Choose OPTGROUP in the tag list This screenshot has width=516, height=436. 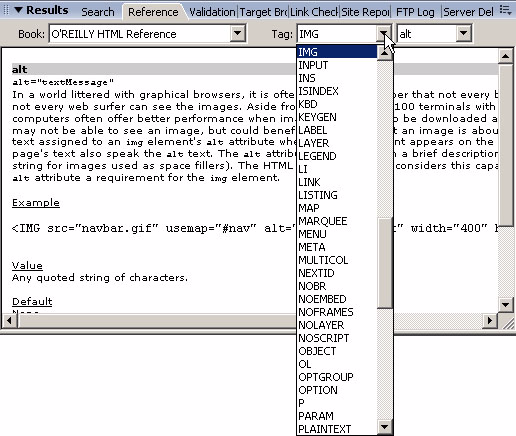[337, 377]
